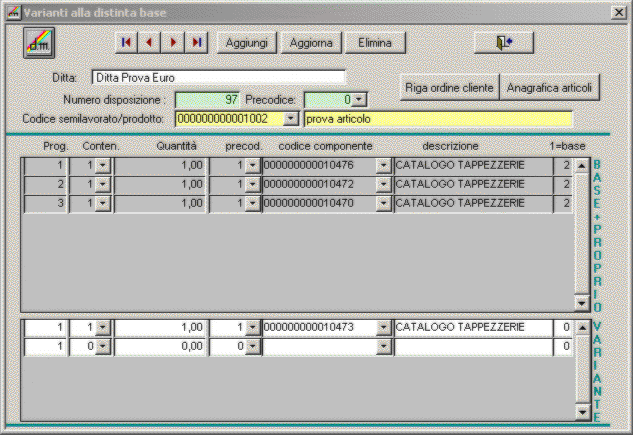The height and width of the screenshot is (435, 633).
Task: Open Conten. dropdown of empty variante row
Action: coord(103,346)
